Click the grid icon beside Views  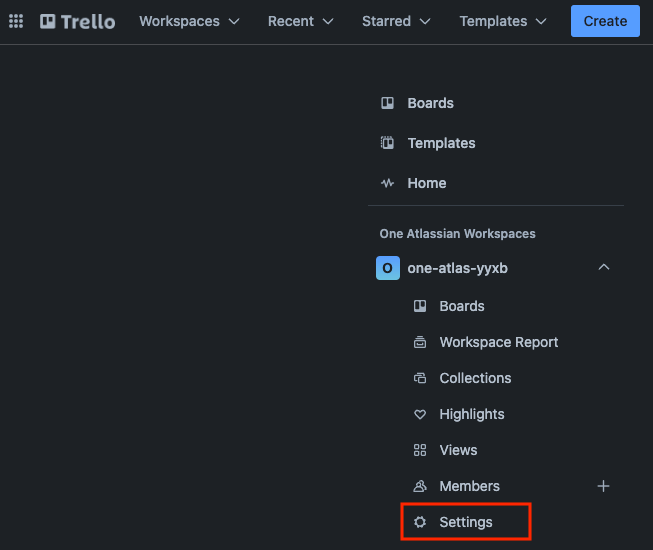420,450
